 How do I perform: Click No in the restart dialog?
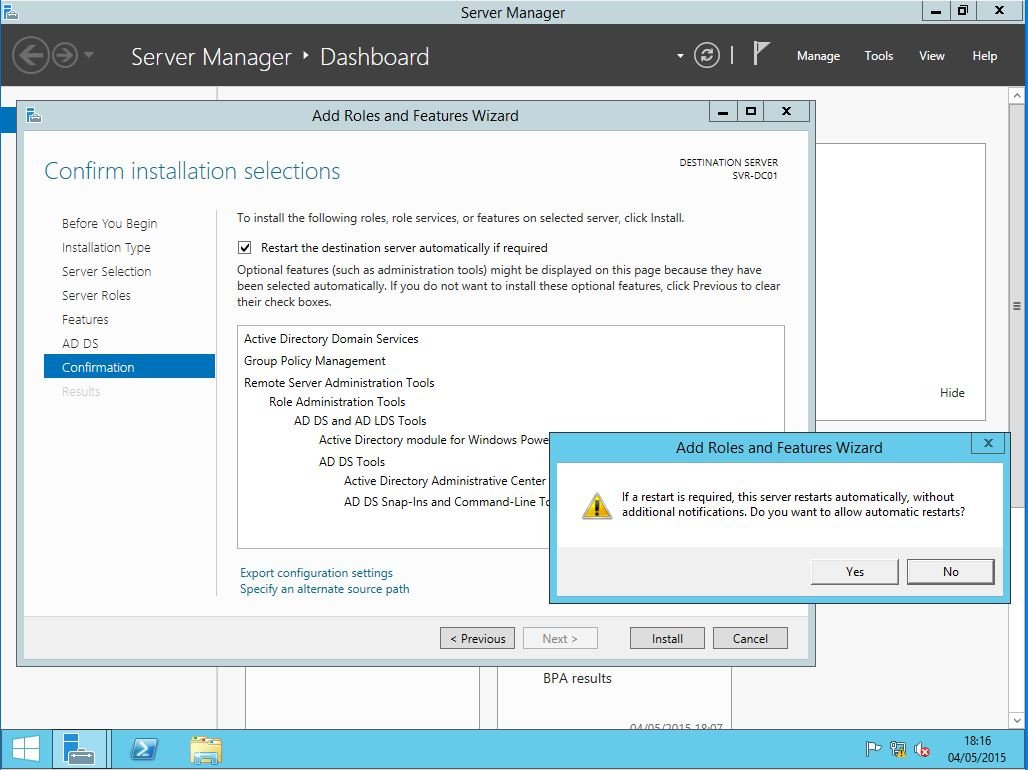950,572
